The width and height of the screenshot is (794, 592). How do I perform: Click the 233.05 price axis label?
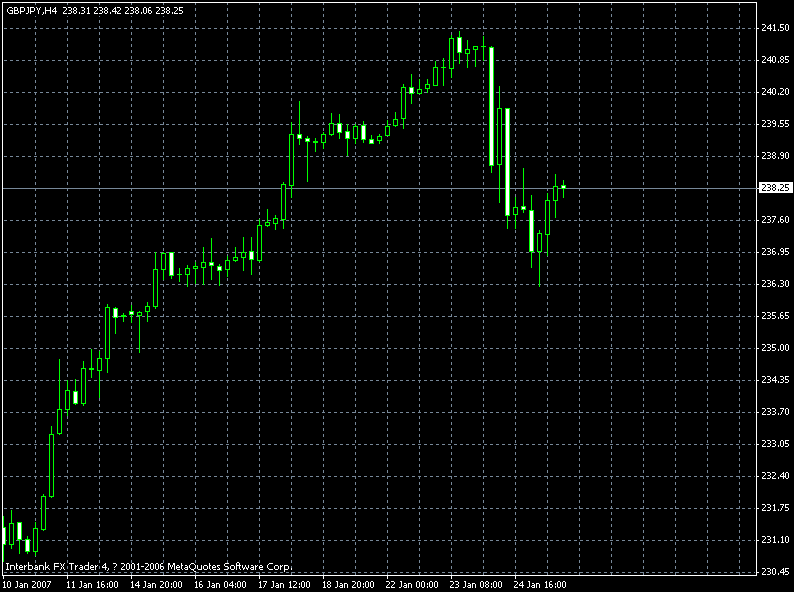pos(775,444)
